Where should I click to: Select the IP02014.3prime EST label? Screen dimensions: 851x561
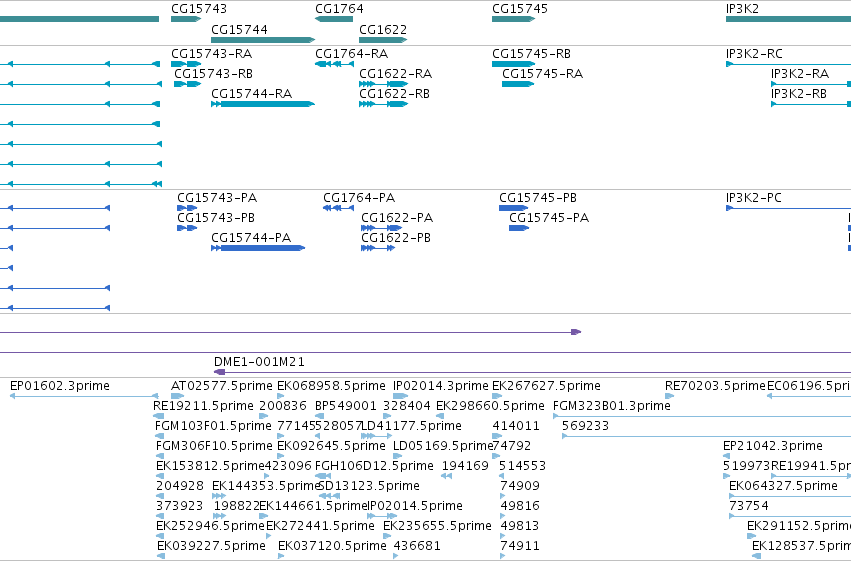tap(441, 386)
